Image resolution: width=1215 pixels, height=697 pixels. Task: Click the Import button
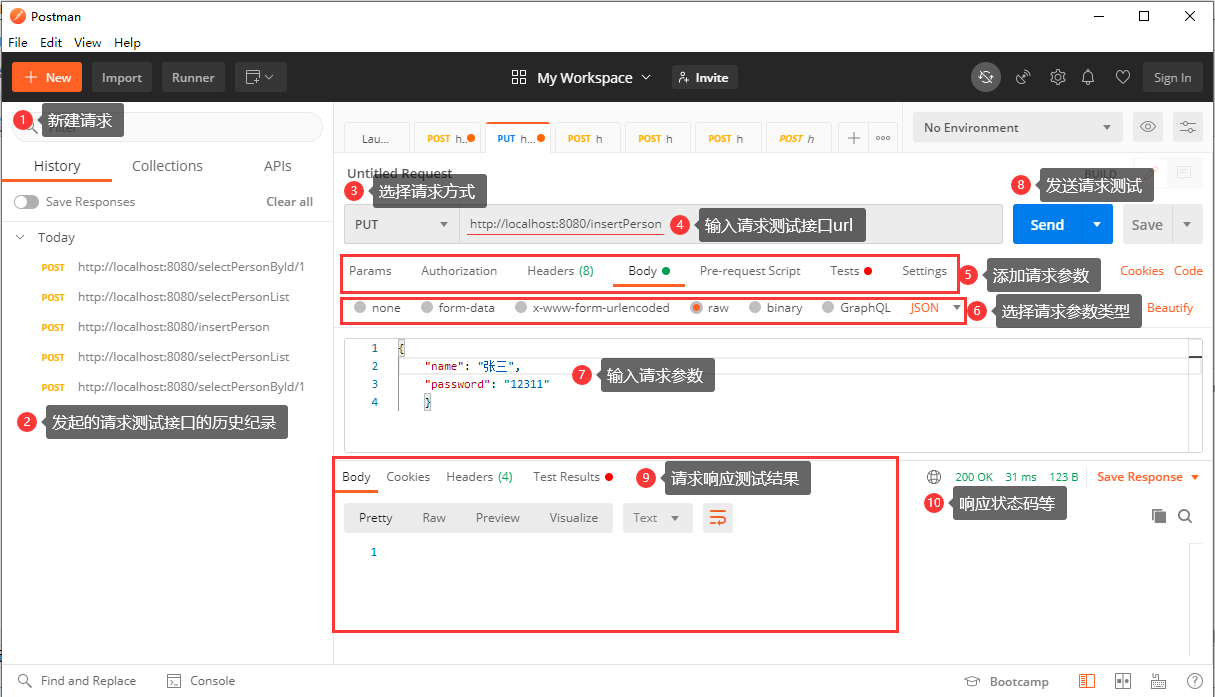(122, 77)
